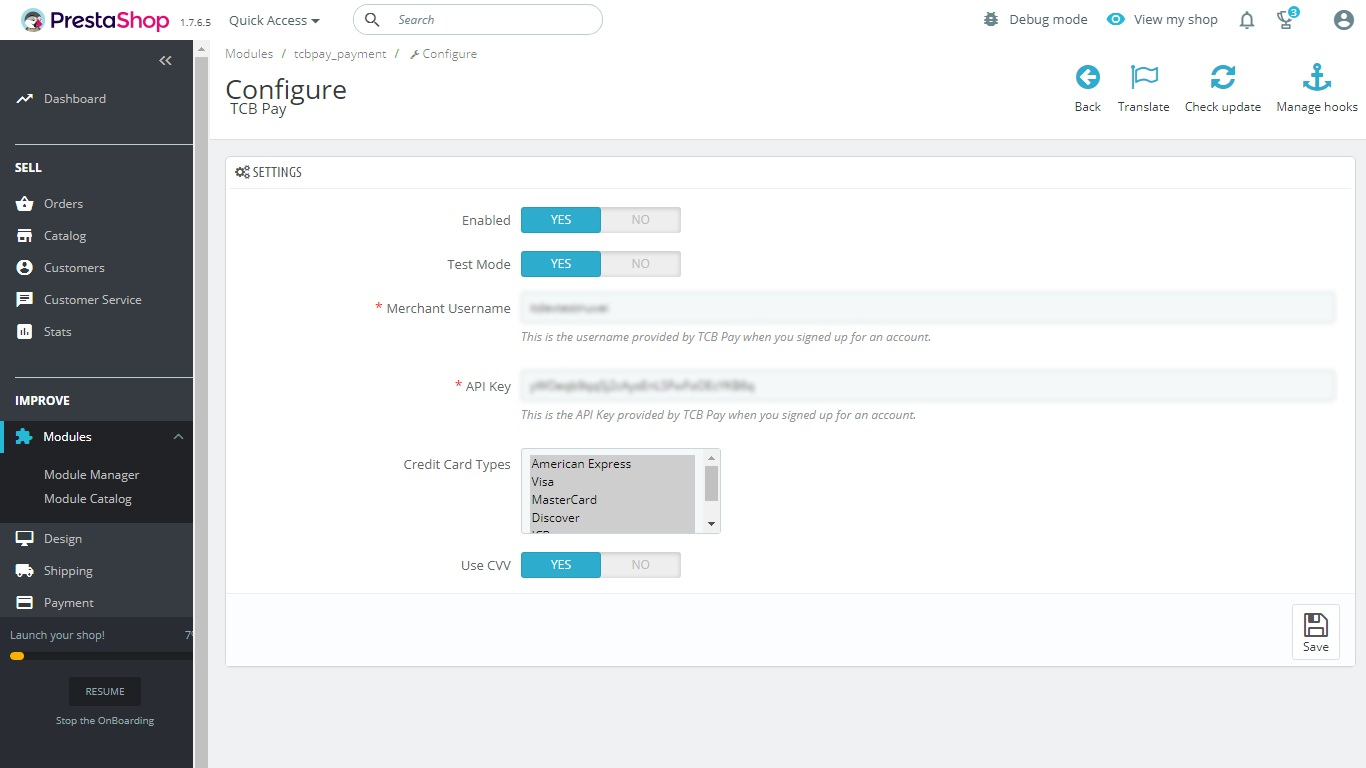Click the Check update refresh icon

tap(1222, 77)
